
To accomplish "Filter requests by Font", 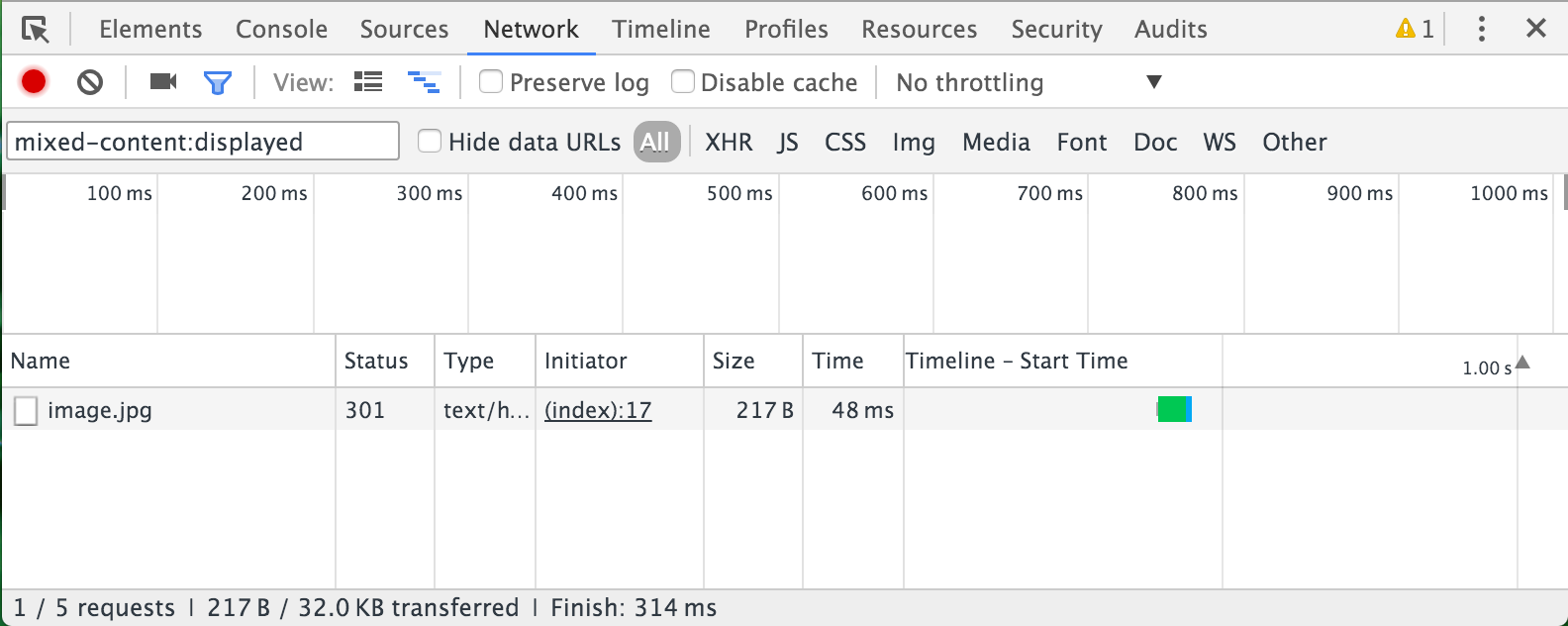I will (x=1082, y=142).
